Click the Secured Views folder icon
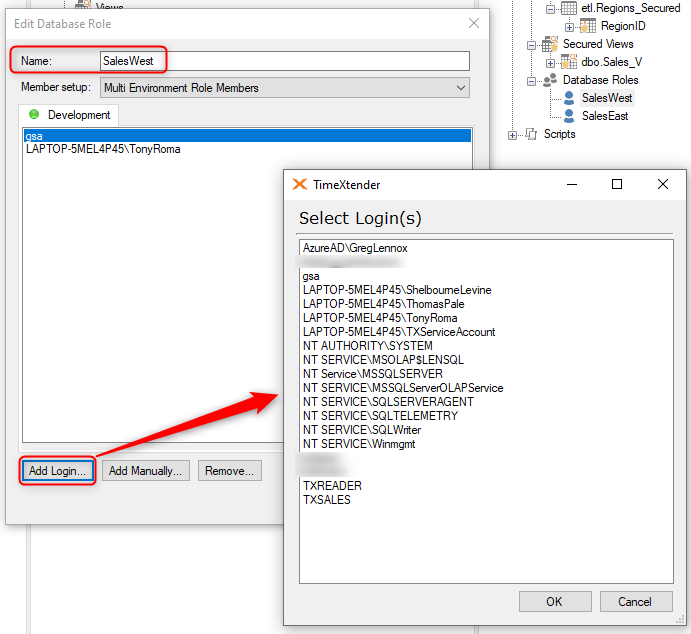This screenshot has width=691, height=634. click(550, 44)
